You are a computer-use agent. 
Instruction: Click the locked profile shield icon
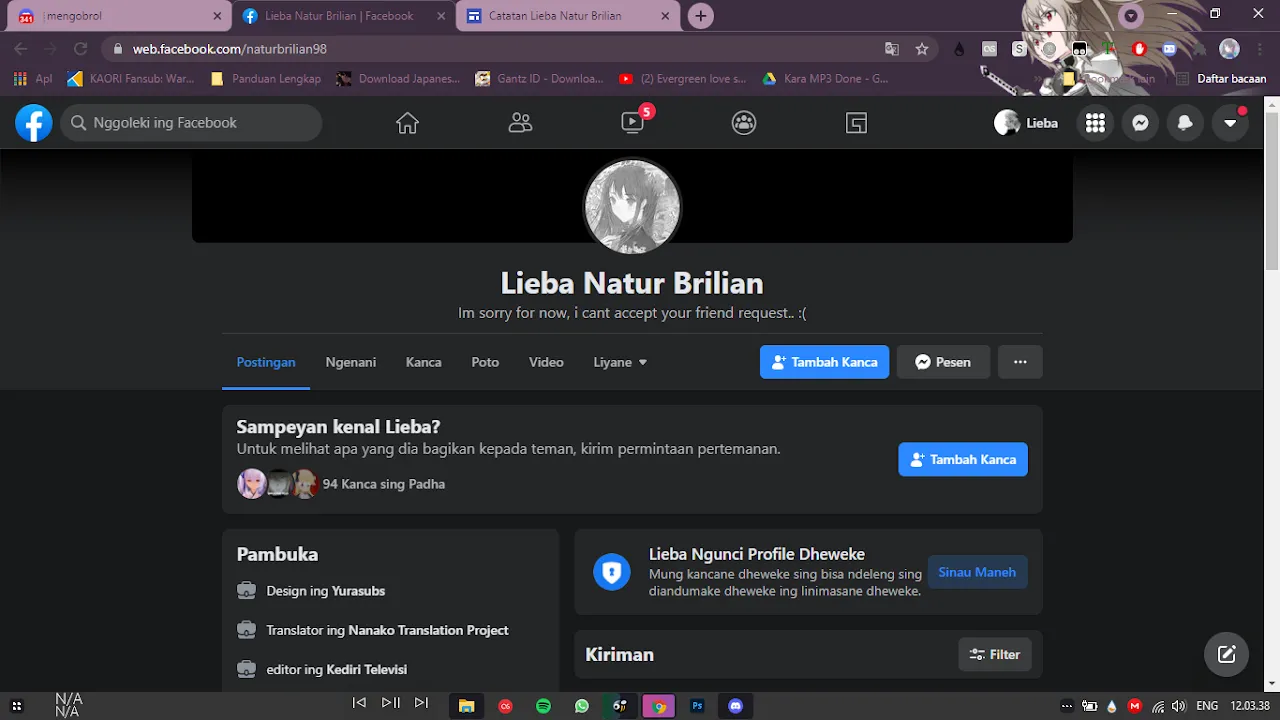click(612, 572)
